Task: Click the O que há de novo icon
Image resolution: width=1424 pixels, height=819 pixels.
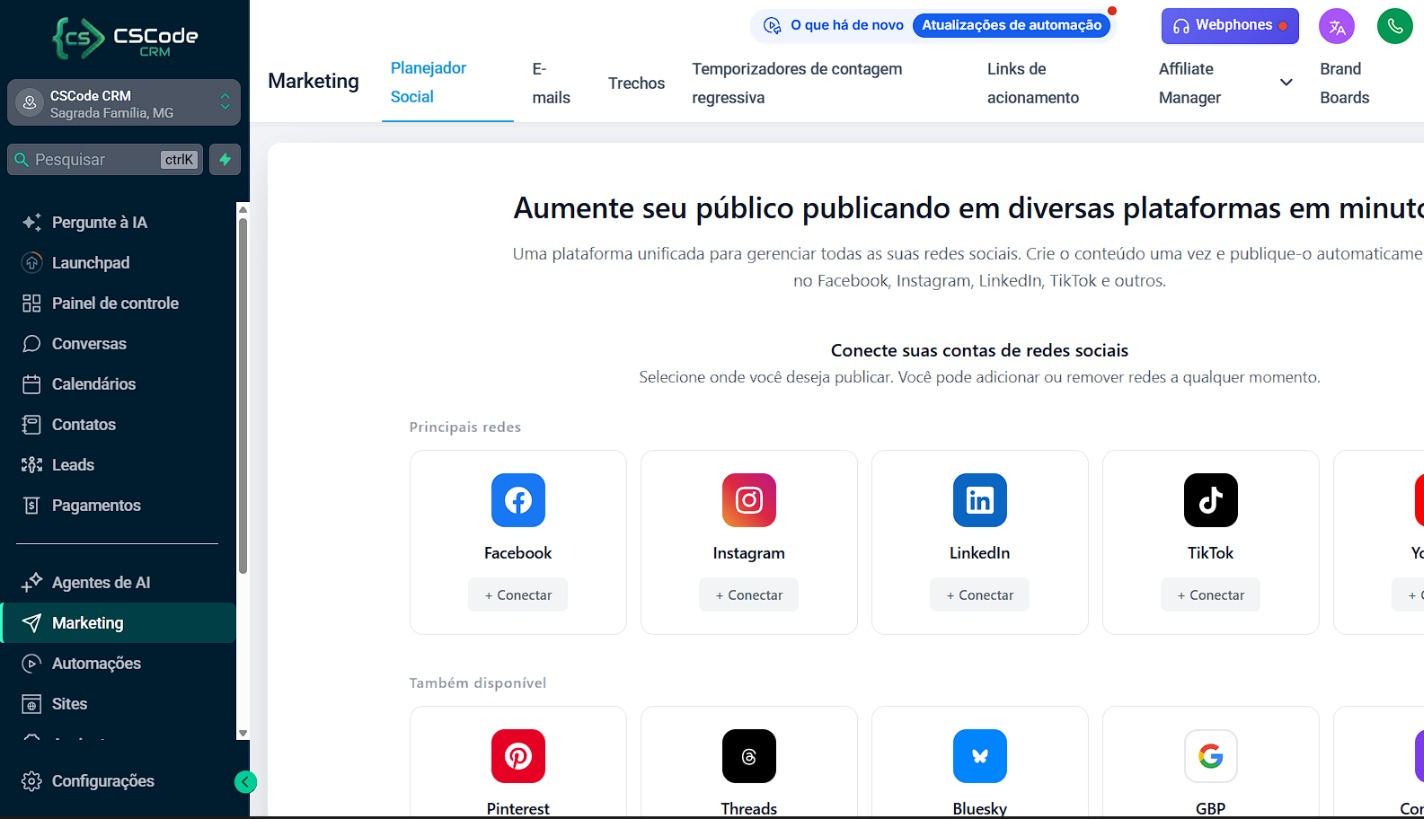Action: [x=772, y=26]
